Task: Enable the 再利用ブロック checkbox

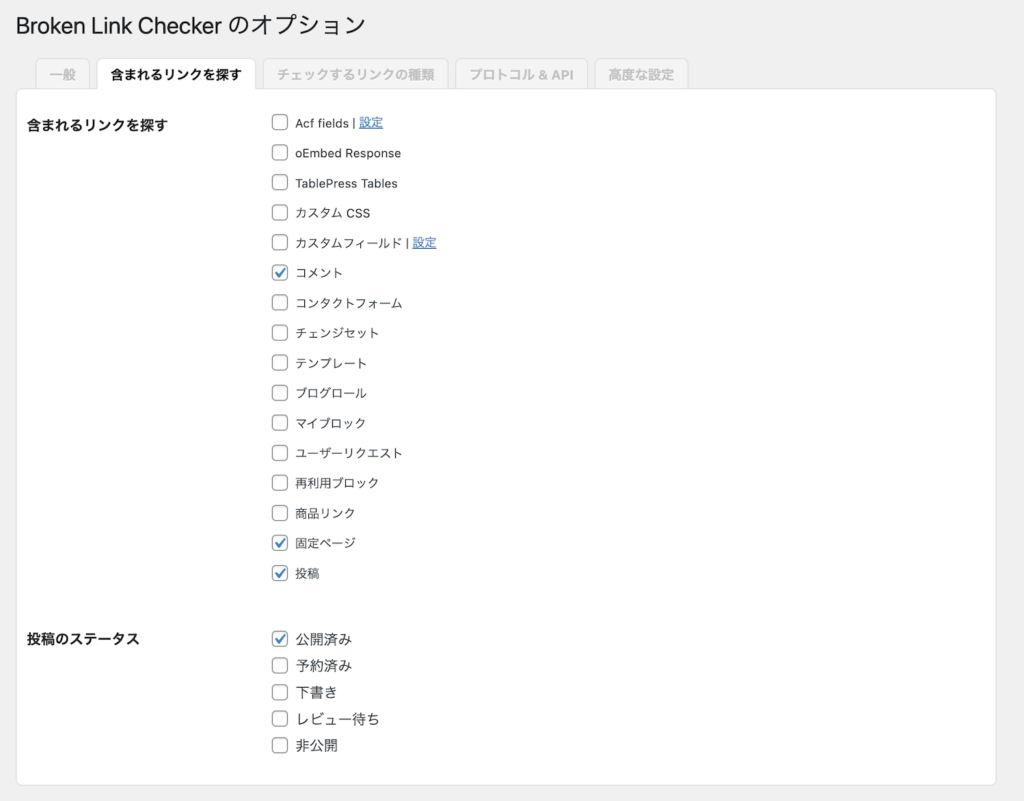Action: pyautogui.click(x=280, y=482)
